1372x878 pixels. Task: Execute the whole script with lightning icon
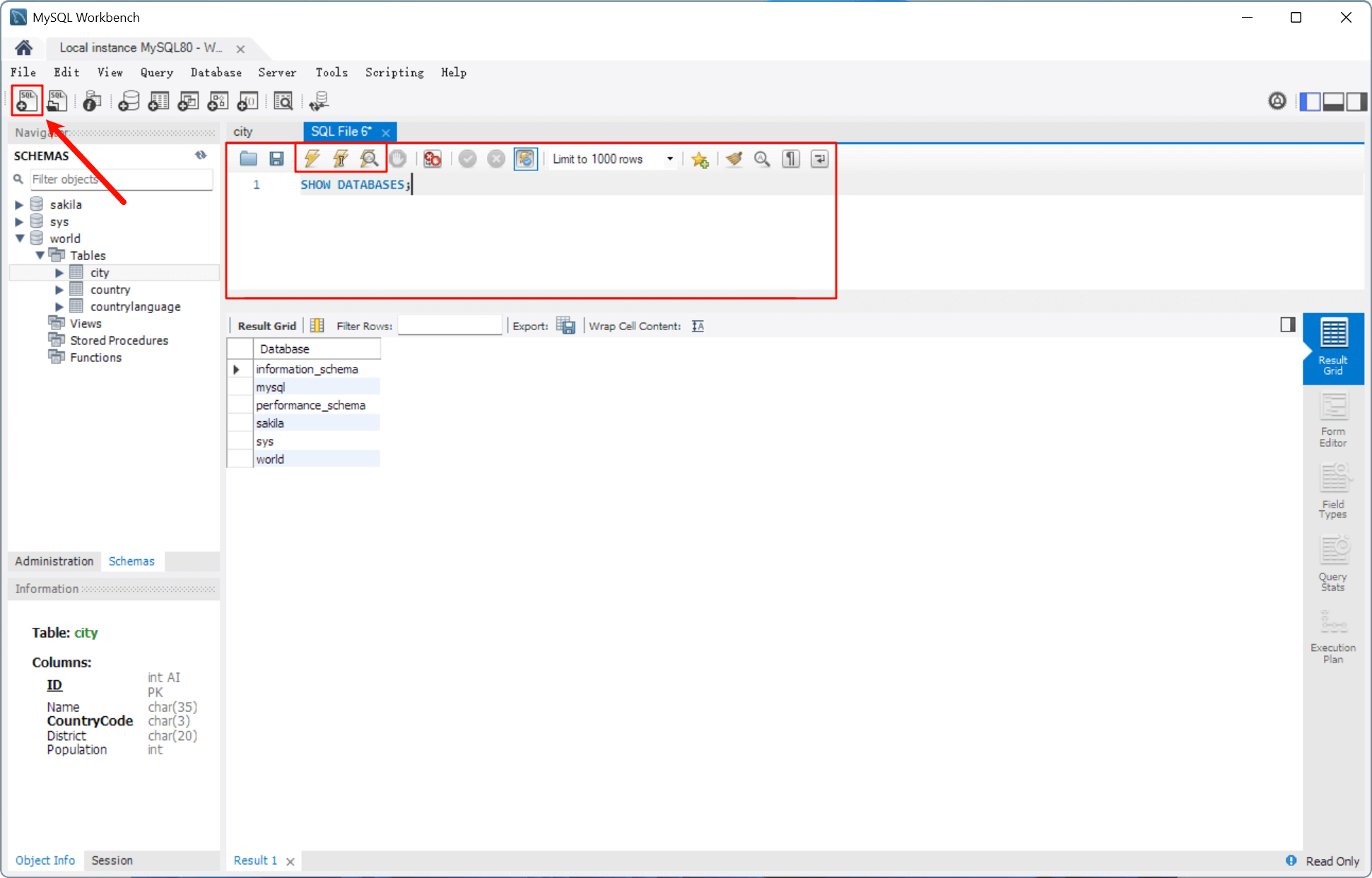311,158
